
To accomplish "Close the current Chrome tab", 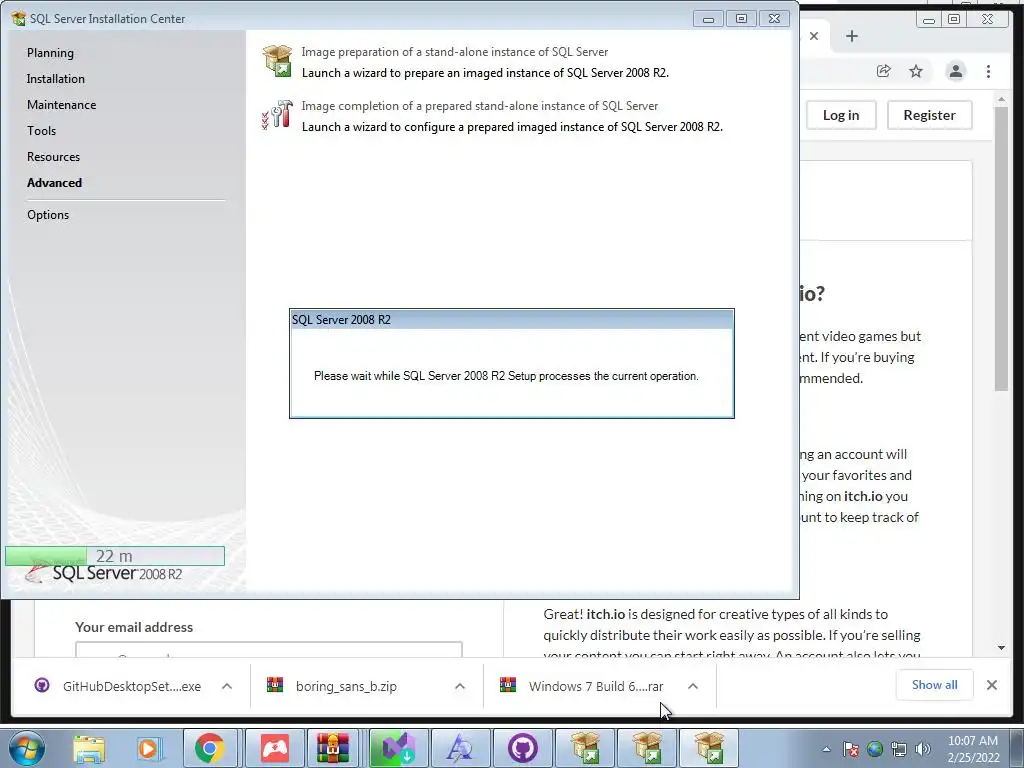I will [x=814, y=36].
